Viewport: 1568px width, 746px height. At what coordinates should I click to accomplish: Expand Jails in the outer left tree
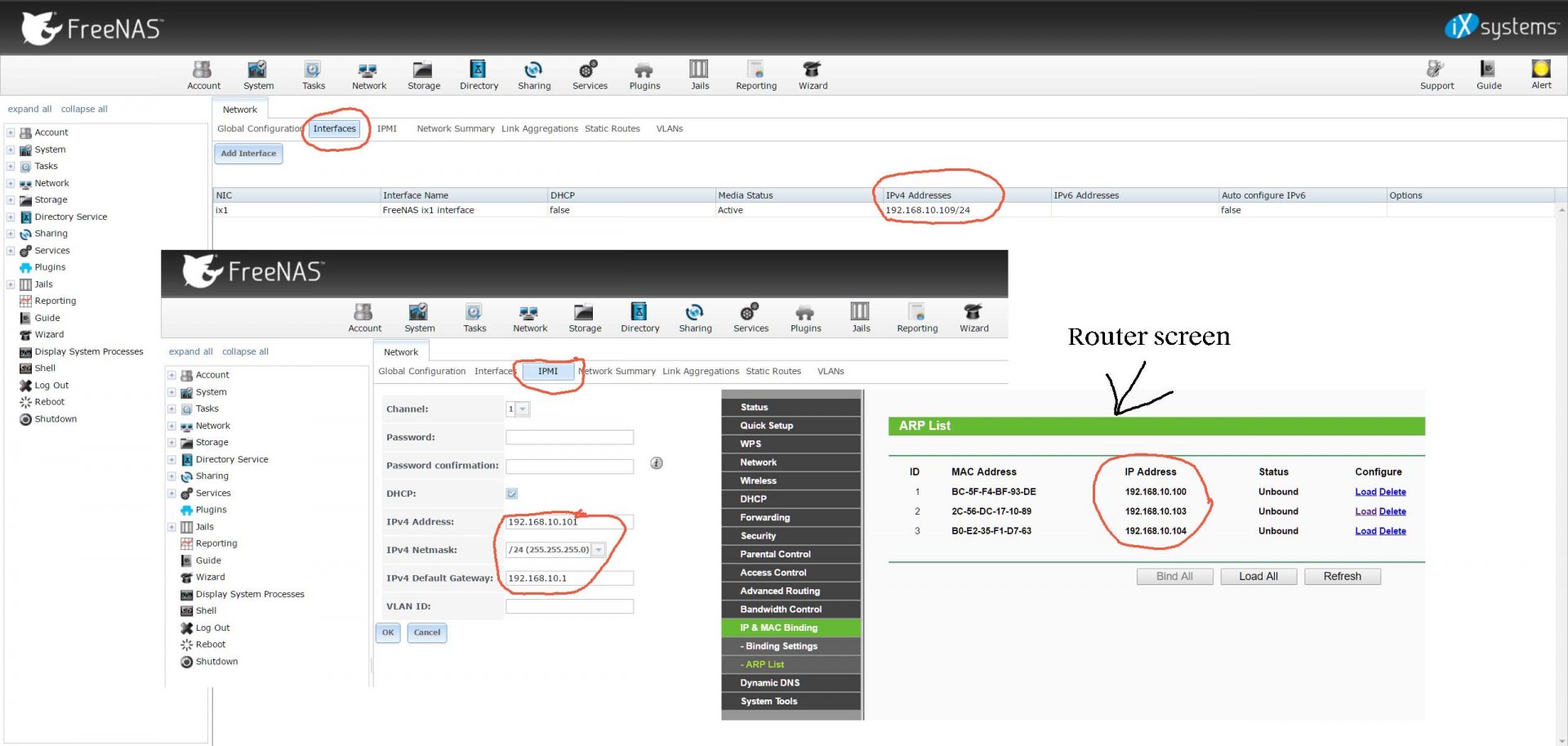[x=11, y=284]
